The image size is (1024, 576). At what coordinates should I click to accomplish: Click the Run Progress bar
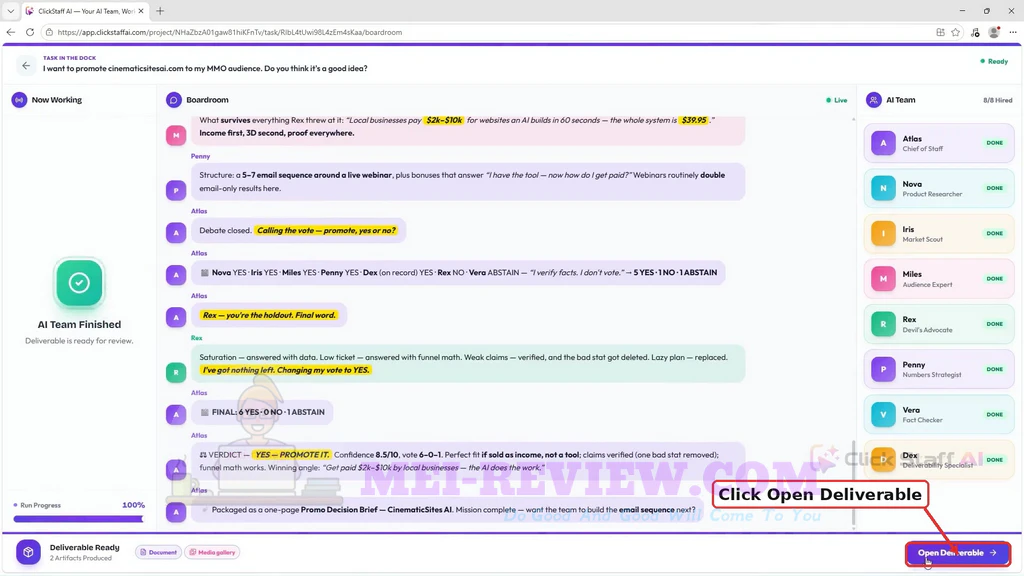pyautogui.click(x=78, y=519)
